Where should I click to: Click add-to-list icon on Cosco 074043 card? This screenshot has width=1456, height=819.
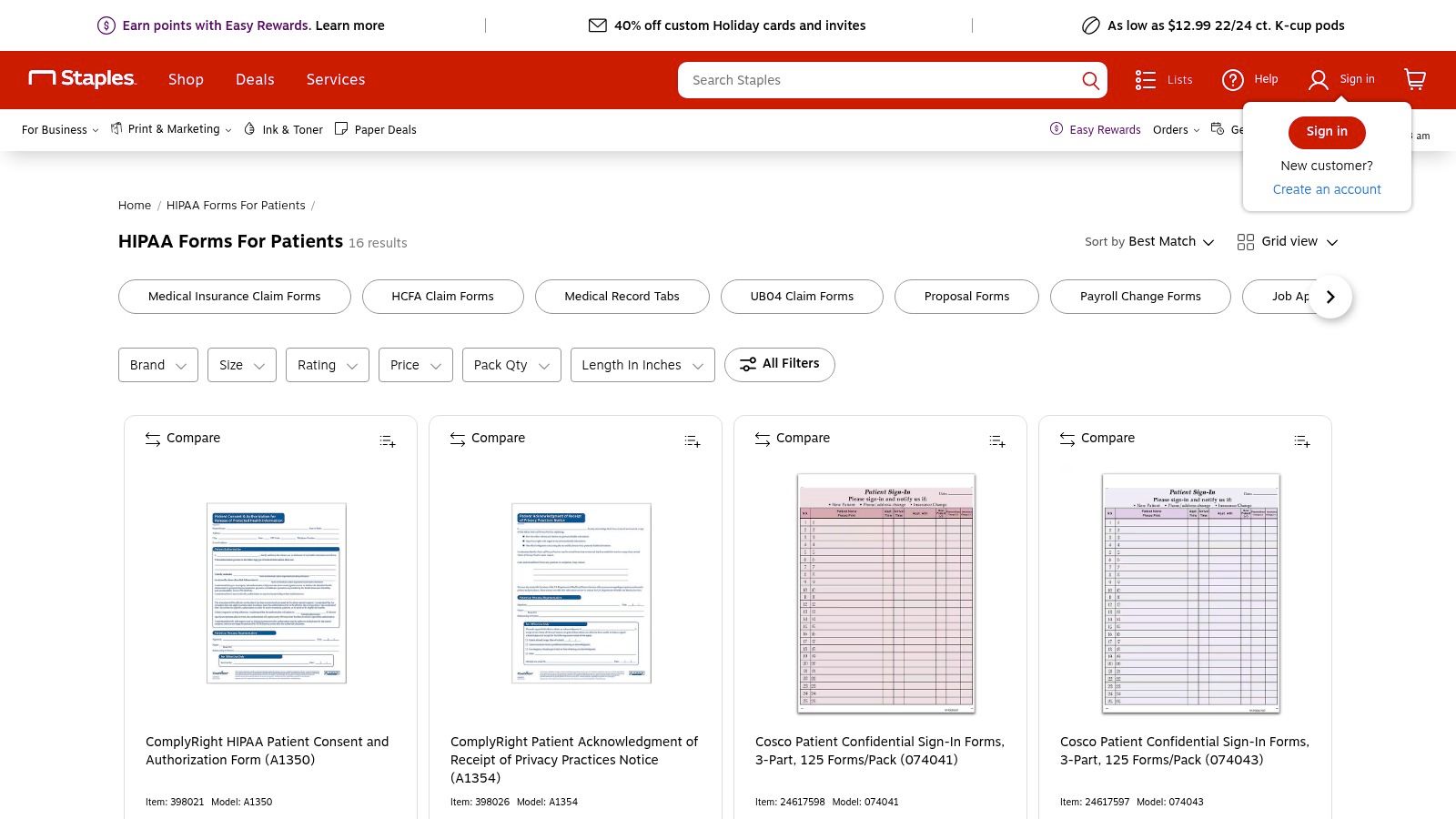[x=1302, y=441]
